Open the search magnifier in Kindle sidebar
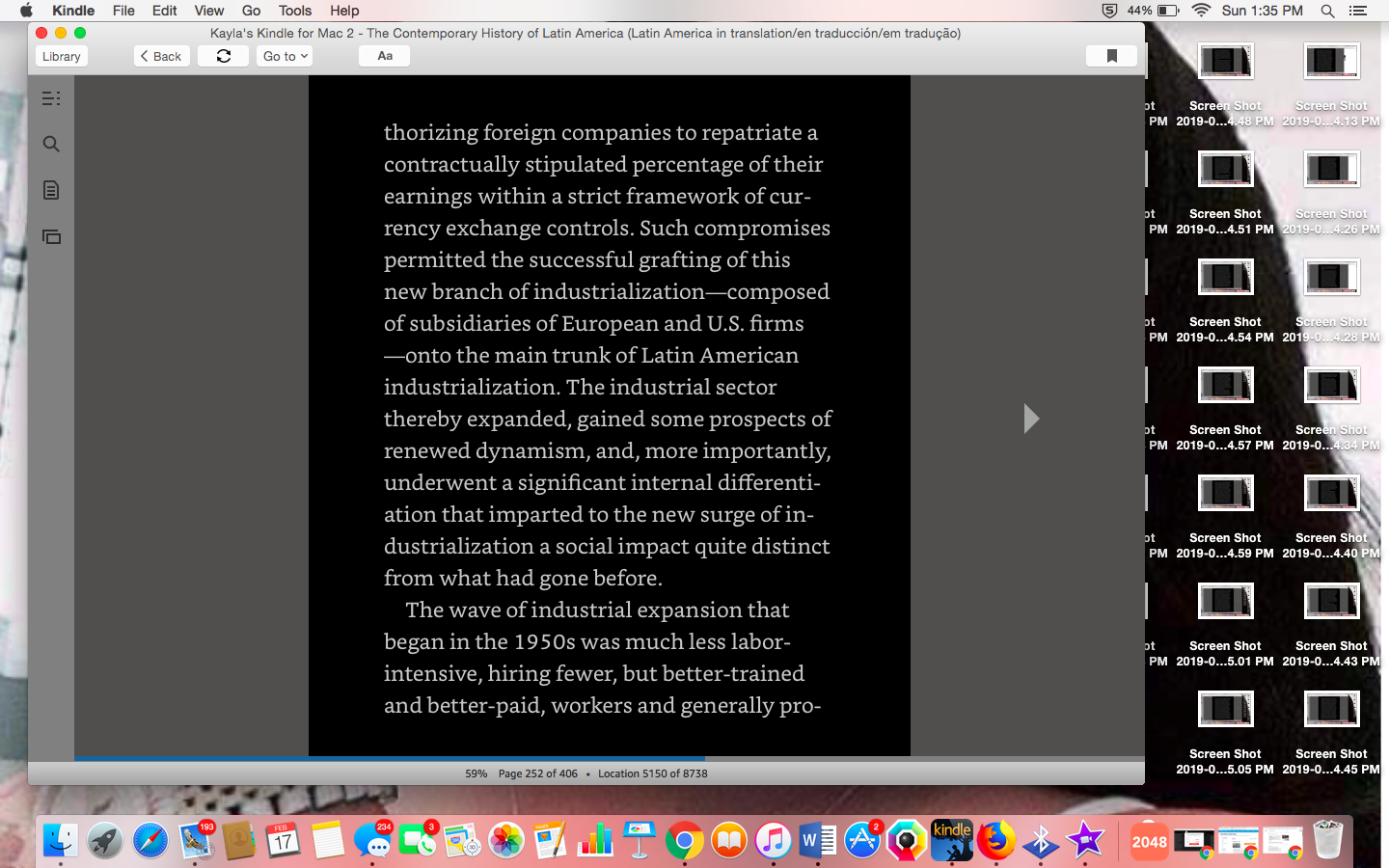Screen dimensions: 1389x868 tap(51, 145)
